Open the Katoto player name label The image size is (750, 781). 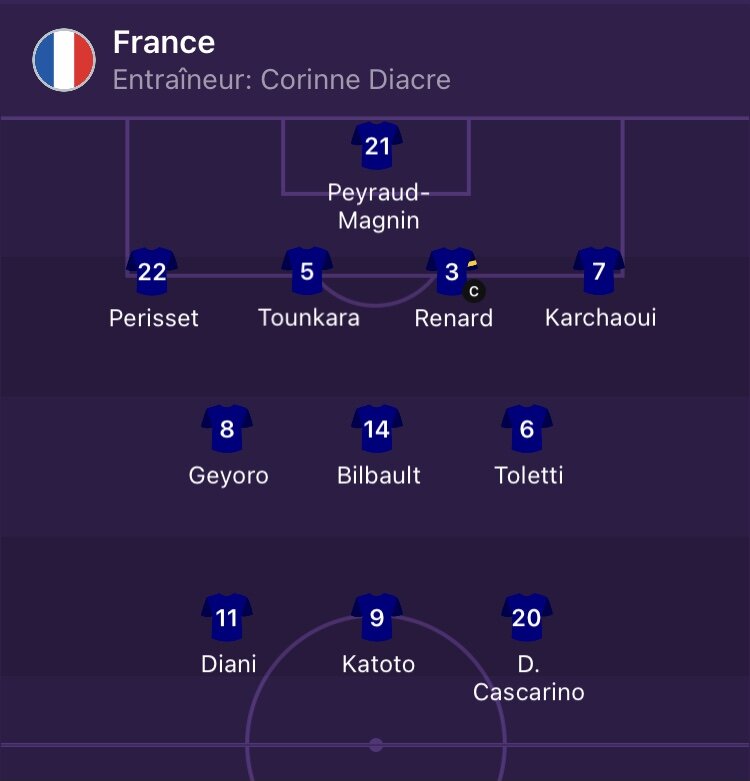click(x=378, y=664)
